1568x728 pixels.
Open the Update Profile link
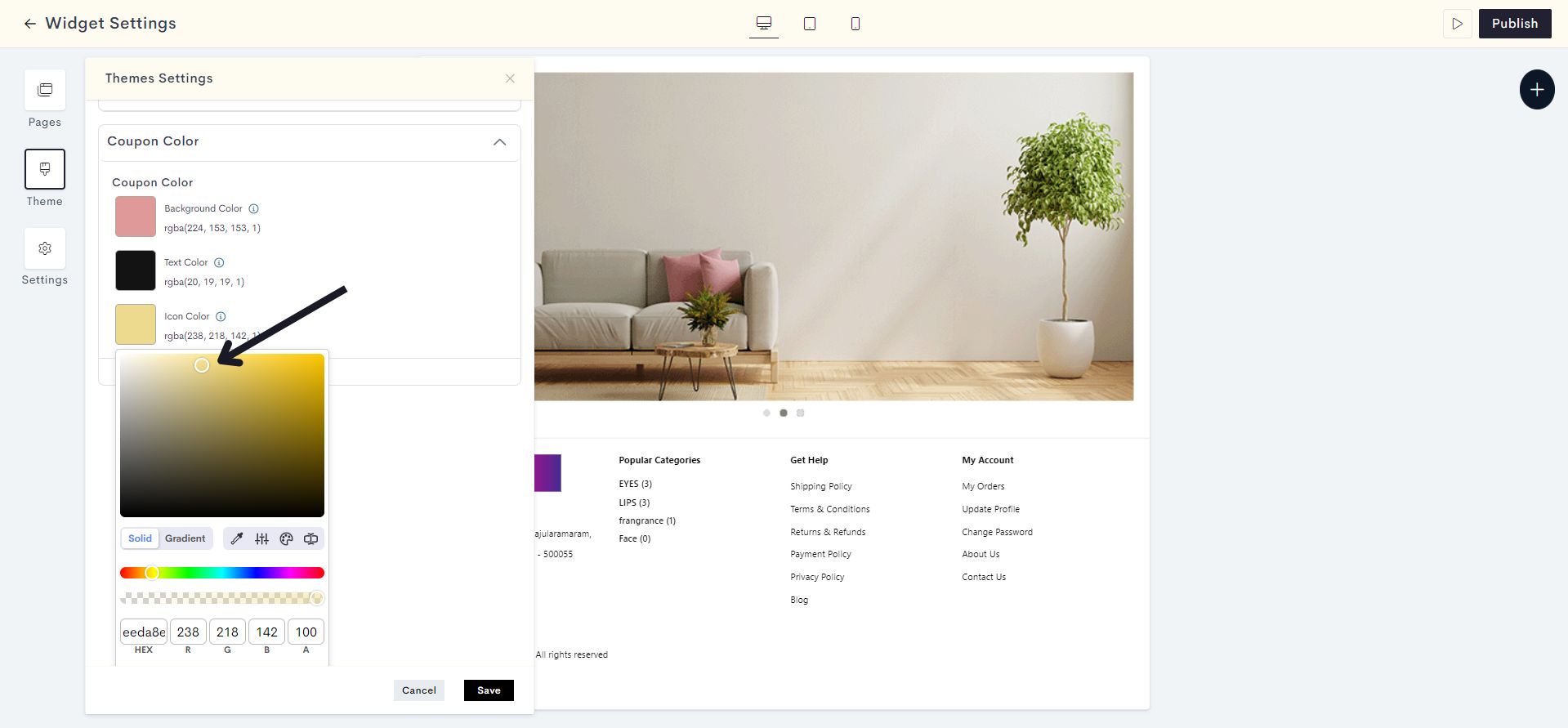click(990, 509)
